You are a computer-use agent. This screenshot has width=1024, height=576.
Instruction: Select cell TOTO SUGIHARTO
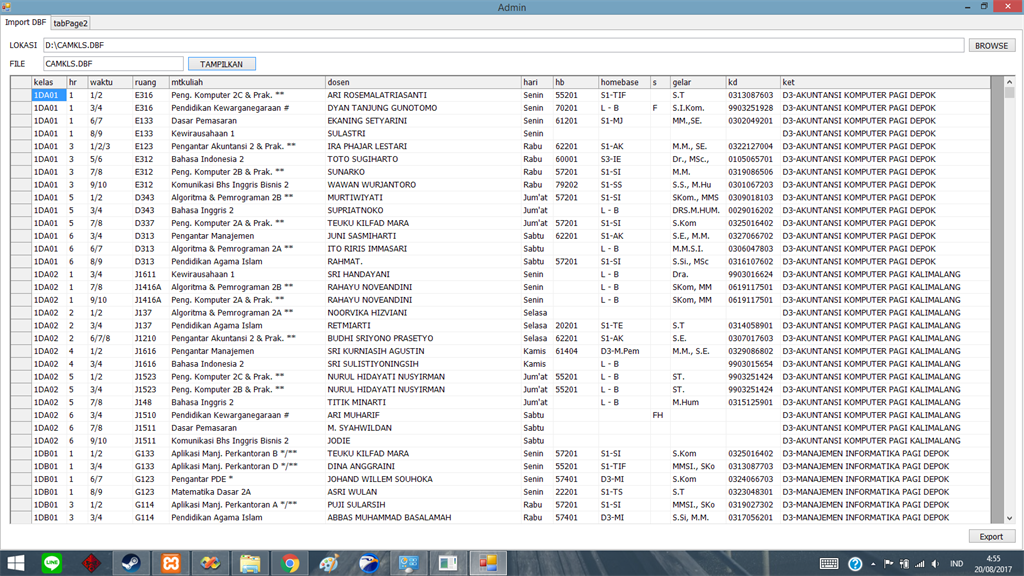(423, 159)
